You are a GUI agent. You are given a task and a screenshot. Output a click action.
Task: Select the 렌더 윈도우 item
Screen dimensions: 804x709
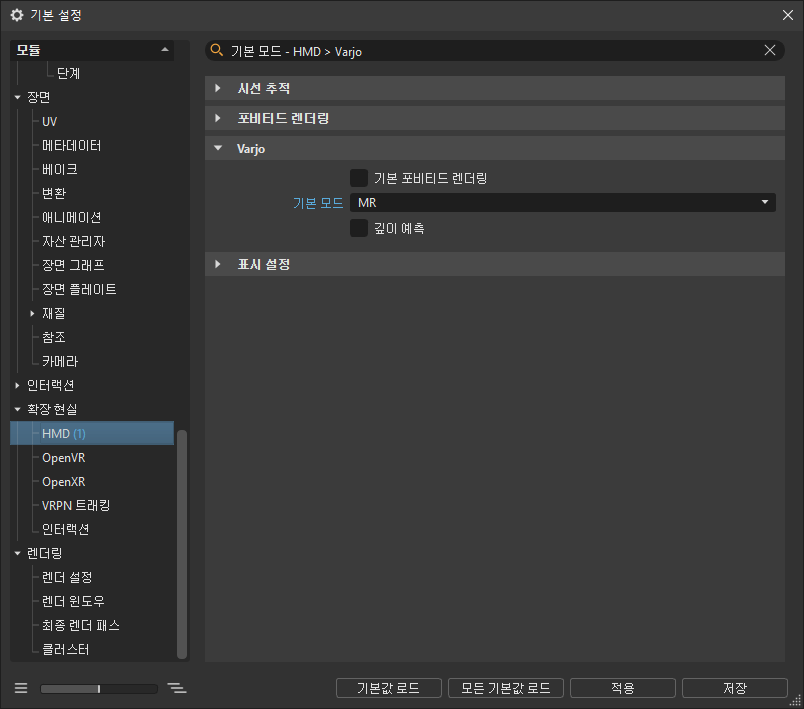73,601
